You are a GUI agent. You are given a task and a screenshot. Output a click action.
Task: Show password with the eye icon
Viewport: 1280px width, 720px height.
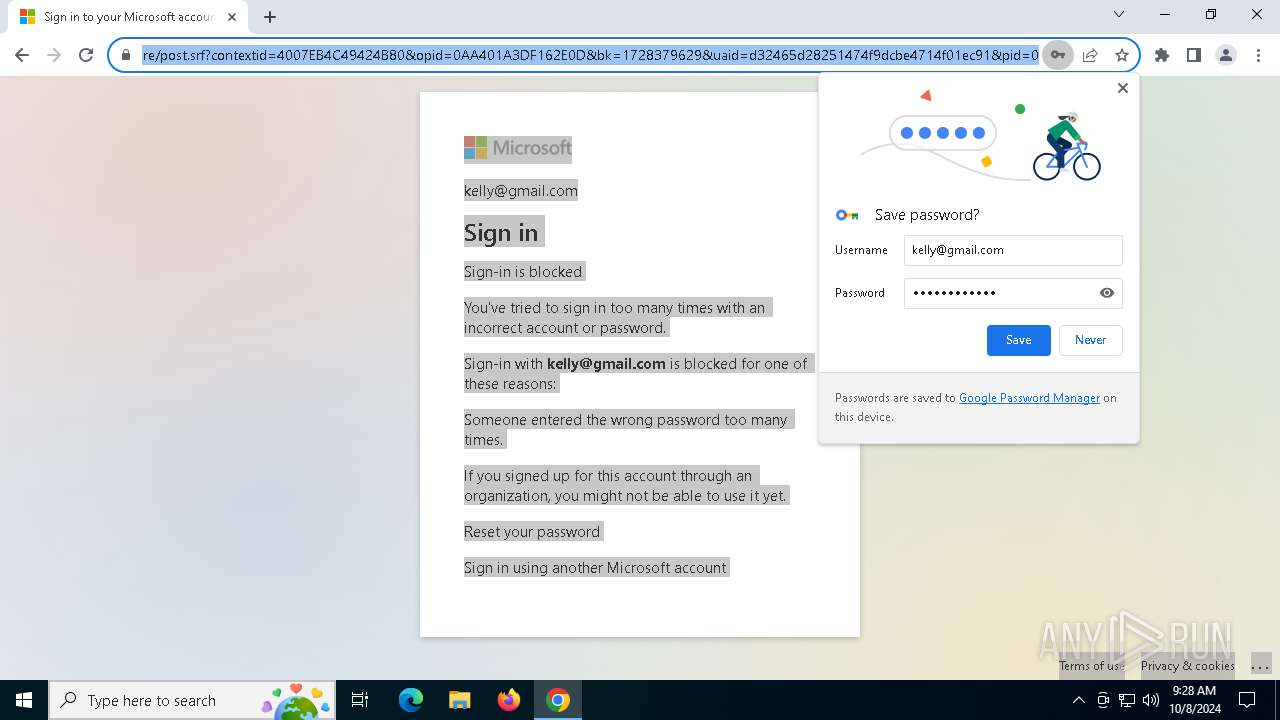1106,293
